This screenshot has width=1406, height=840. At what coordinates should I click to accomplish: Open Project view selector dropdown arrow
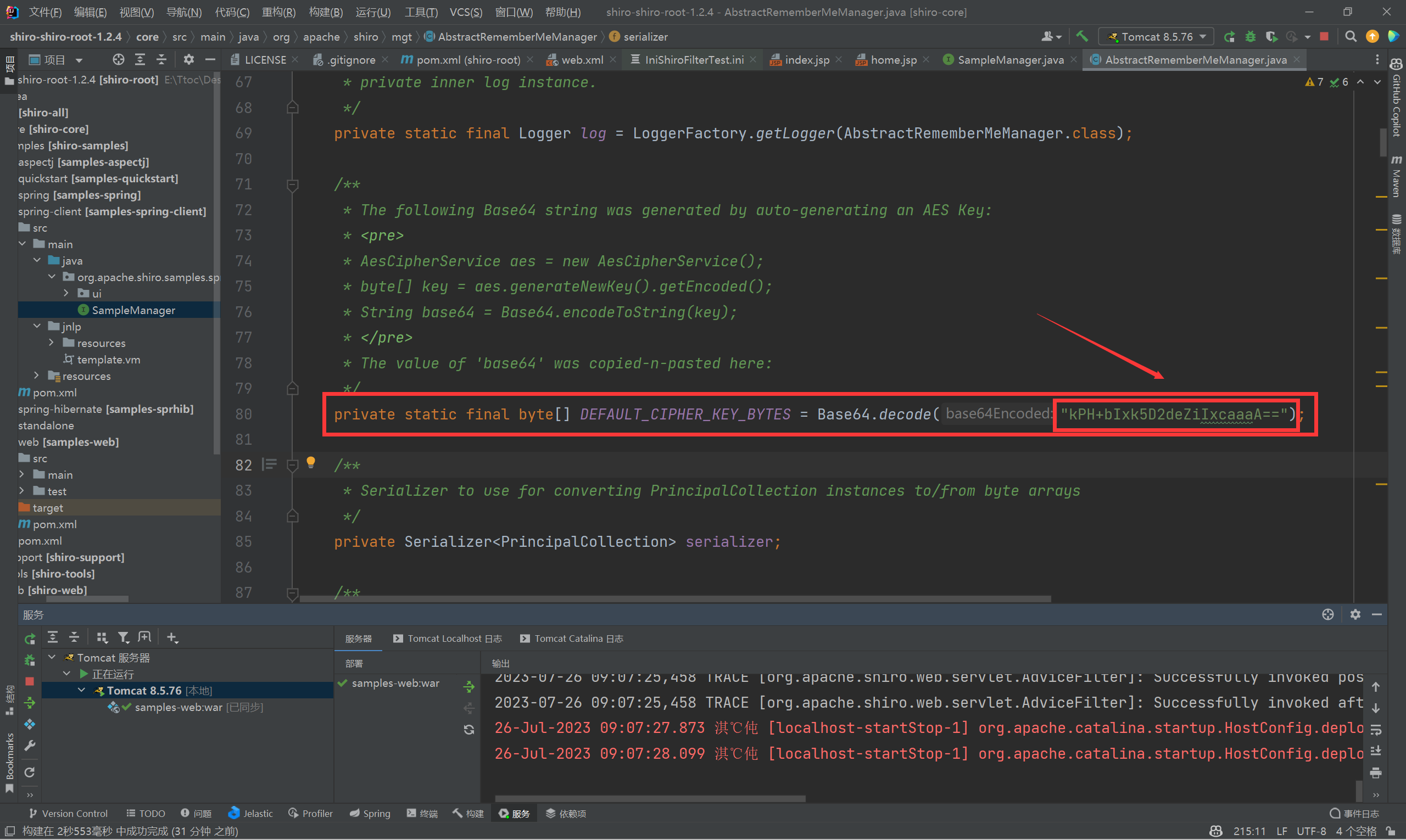click(x=79, y=60)
